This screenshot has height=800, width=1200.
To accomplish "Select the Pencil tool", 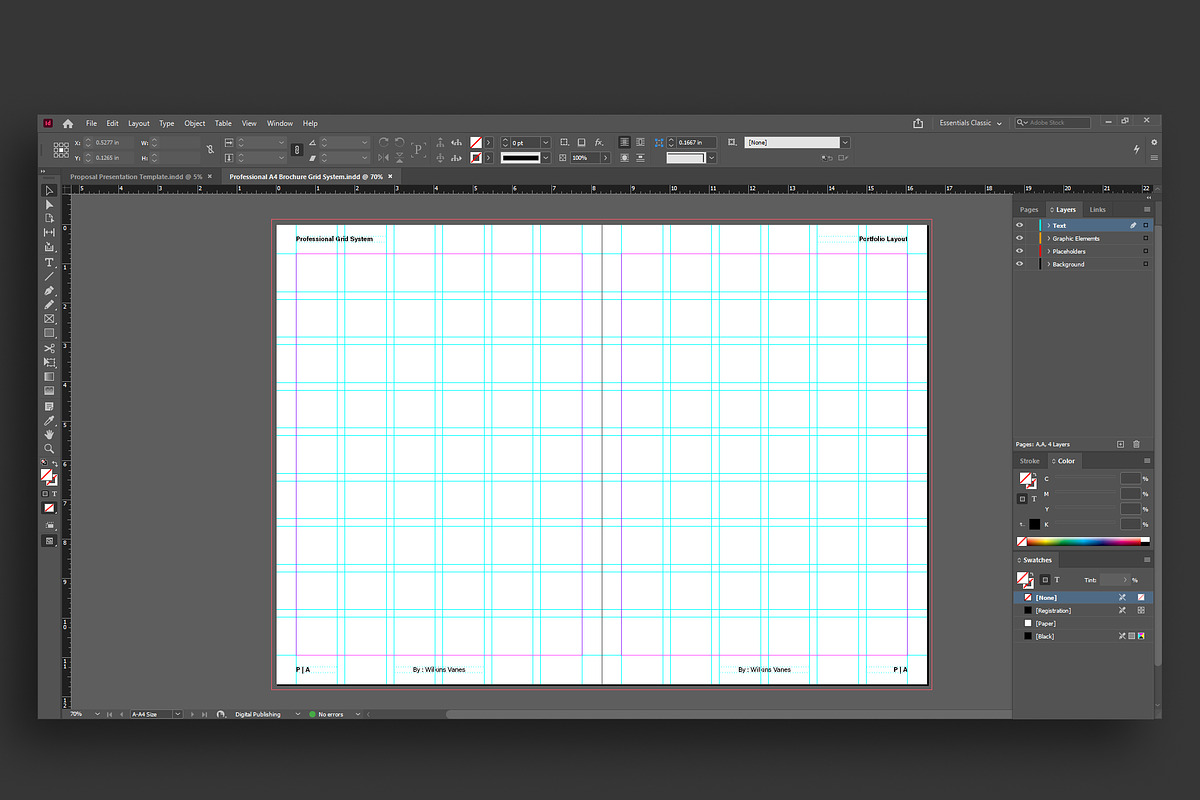I will coord(49,304).
